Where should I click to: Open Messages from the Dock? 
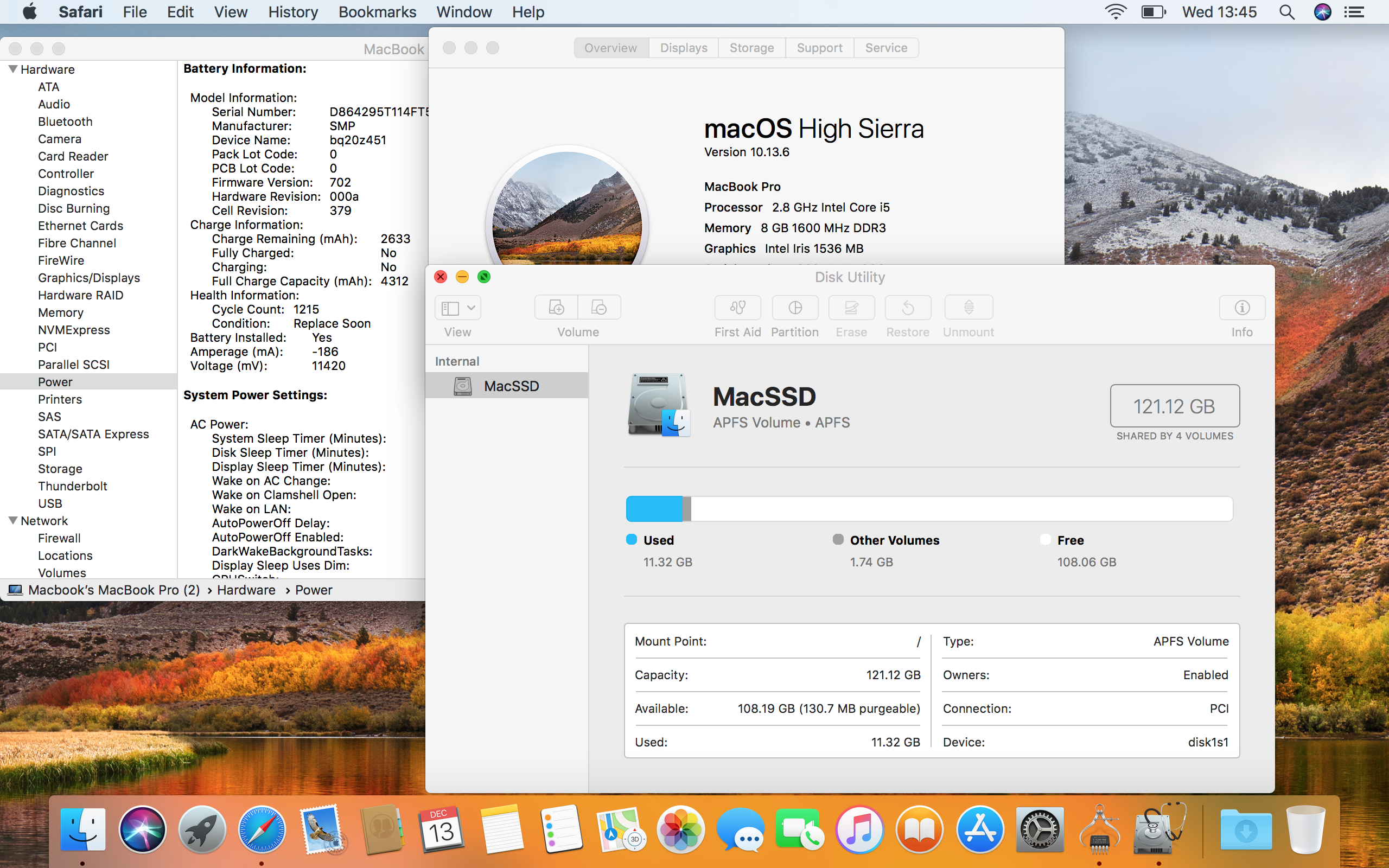[x=741, y=829]
